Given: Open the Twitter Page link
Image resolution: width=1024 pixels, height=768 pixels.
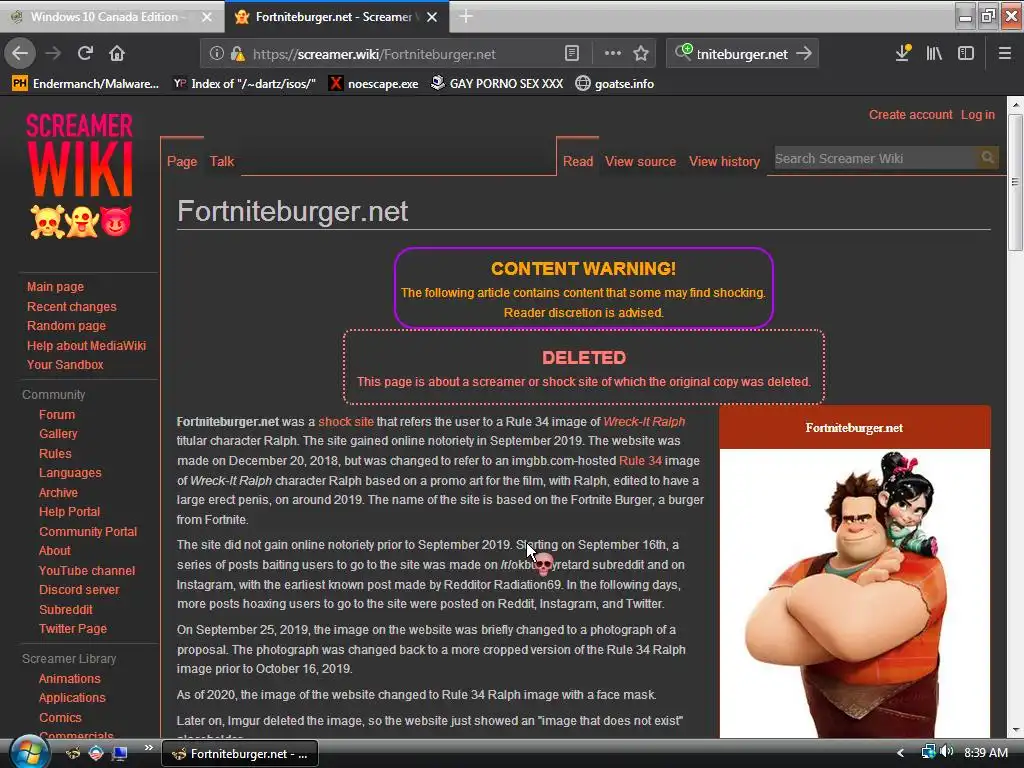Looking at the screenshot, I should [72, 629].
